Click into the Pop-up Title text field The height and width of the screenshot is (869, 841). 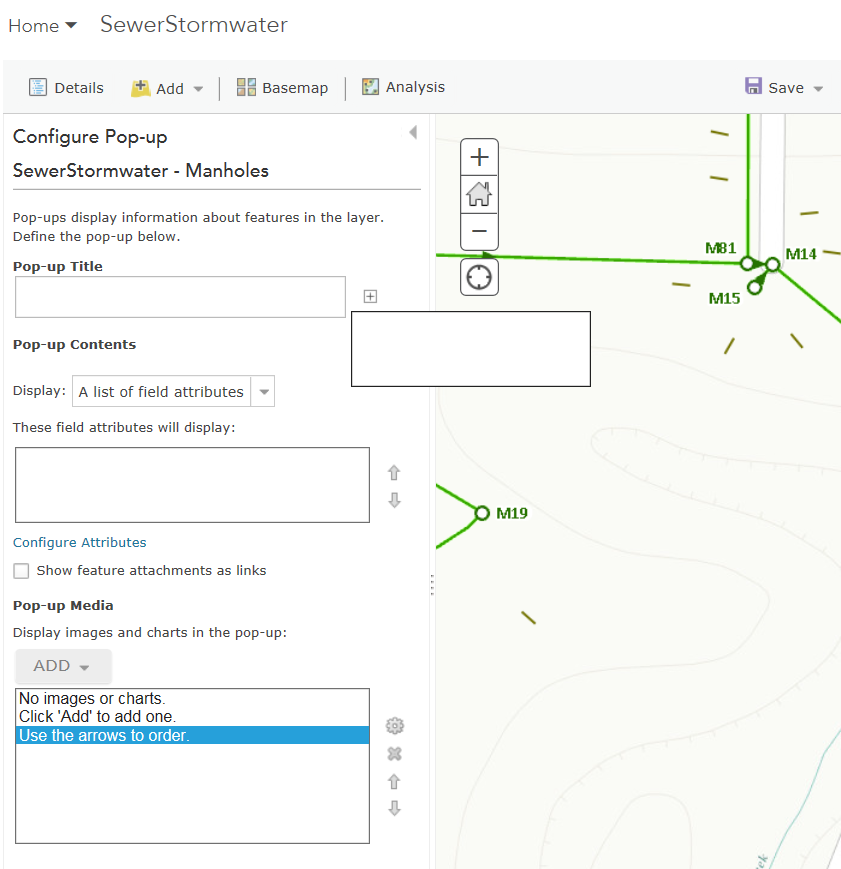point(180,297)
